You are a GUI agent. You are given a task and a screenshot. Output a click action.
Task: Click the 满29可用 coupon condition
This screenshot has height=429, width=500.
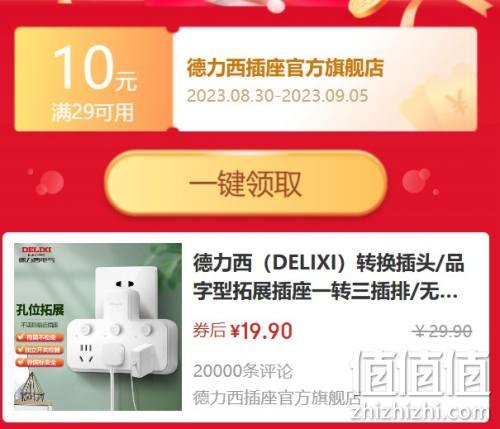pyautogui.click(x=93, y=112)
